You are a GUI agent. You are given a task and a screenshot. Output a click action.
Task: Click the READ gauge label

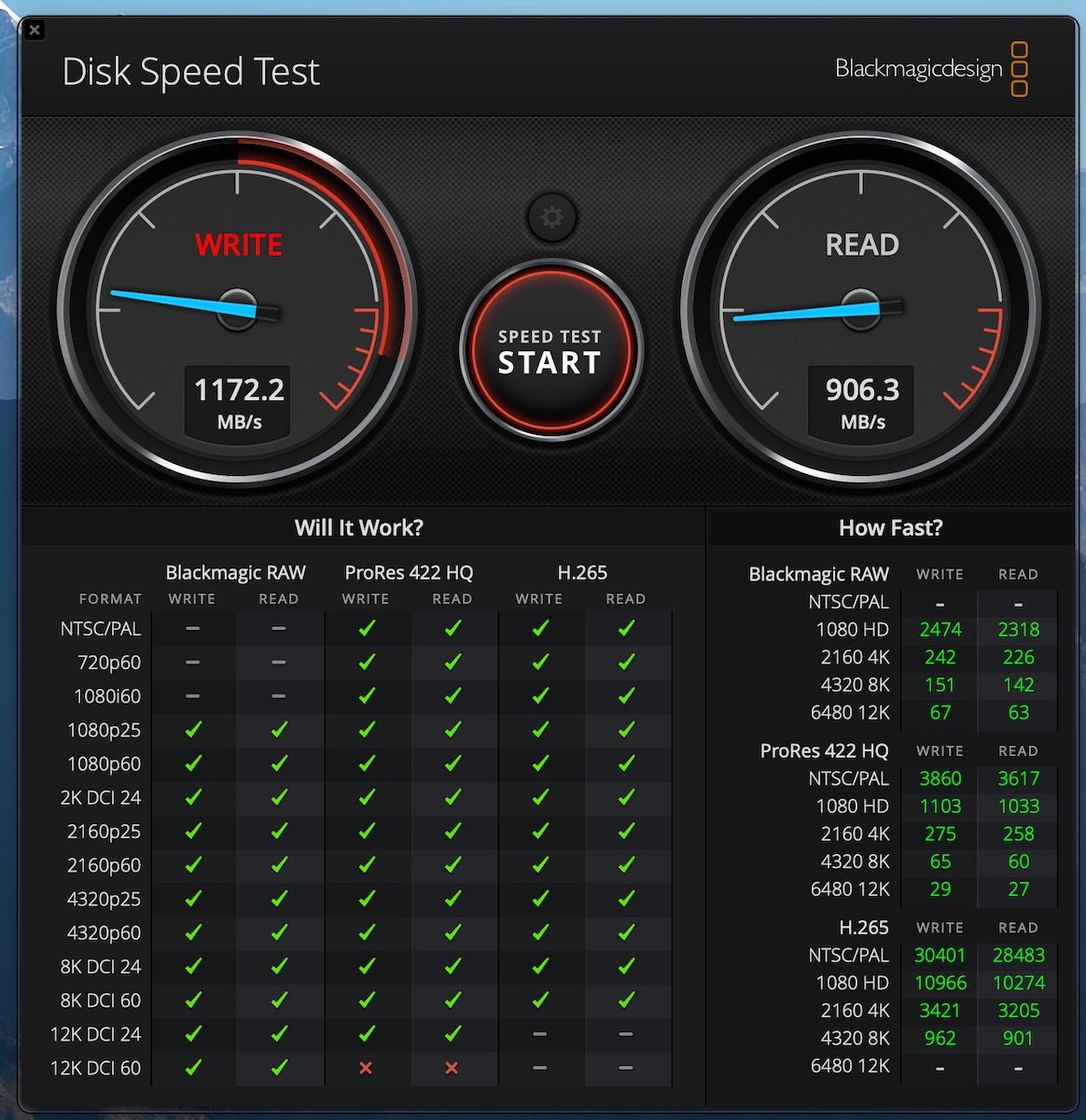pyautogui.click(x=862, y=245)
